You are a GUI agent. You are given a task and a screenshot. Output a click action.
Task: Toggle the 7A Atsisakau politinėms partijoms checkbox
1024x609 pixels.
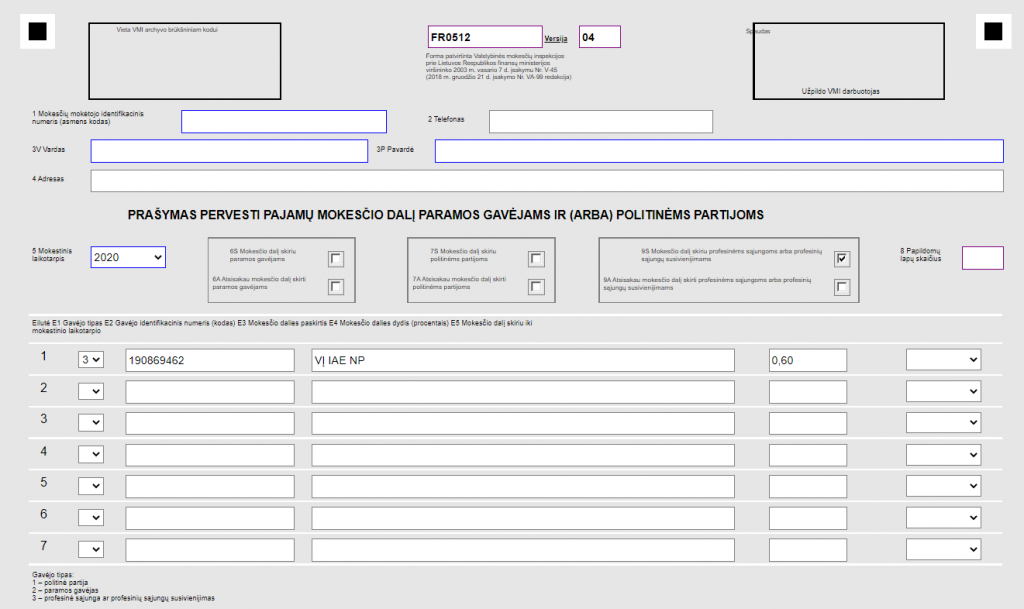537,288
